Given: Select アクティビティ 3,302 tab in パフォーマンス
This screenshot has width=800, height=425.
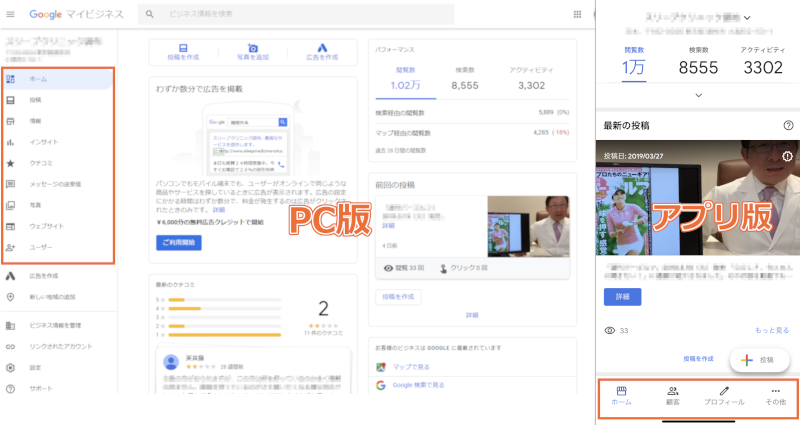Looking at the screenshot, I should [531, 79].
